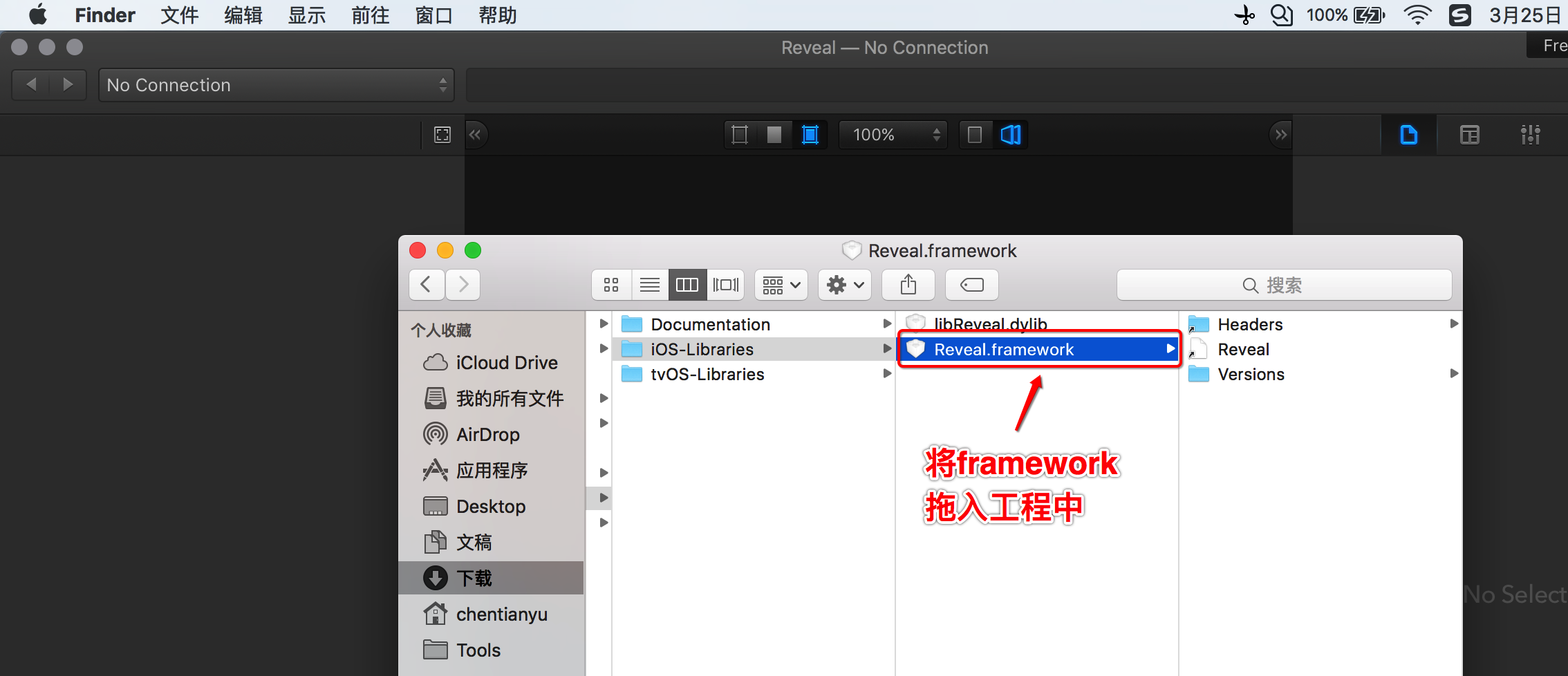Open the 文件 menu
This screenshot has height=676, width=1568.
(x=179, y=15)
